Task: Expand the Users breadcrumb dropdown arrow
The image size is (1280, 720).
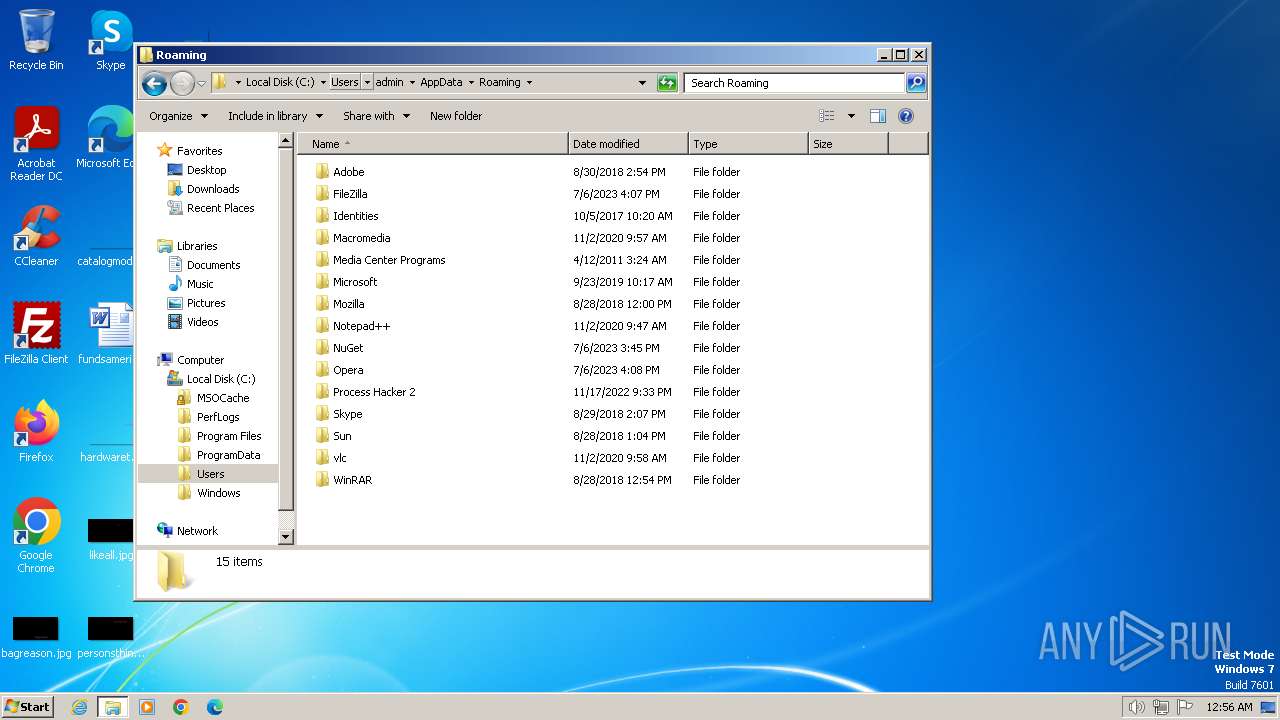Action: [x=367, y=82]
